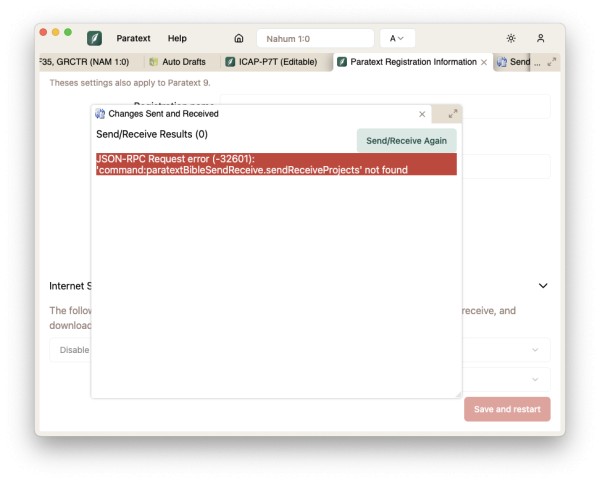
Task: Click the Registration Information tab leaf icon
Action: click(x=342, y=62)
